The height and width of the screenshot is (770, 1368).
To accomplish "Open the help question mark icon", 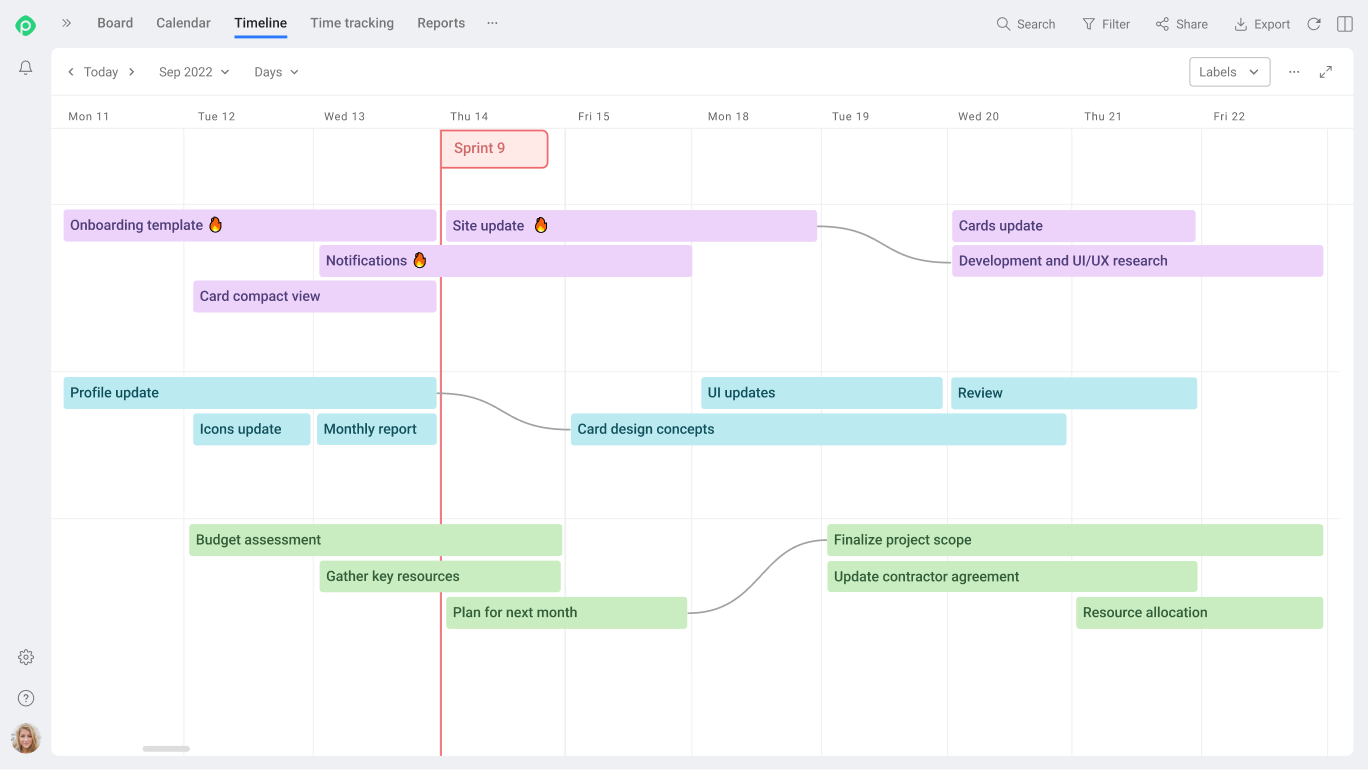I will pos(26,698).
